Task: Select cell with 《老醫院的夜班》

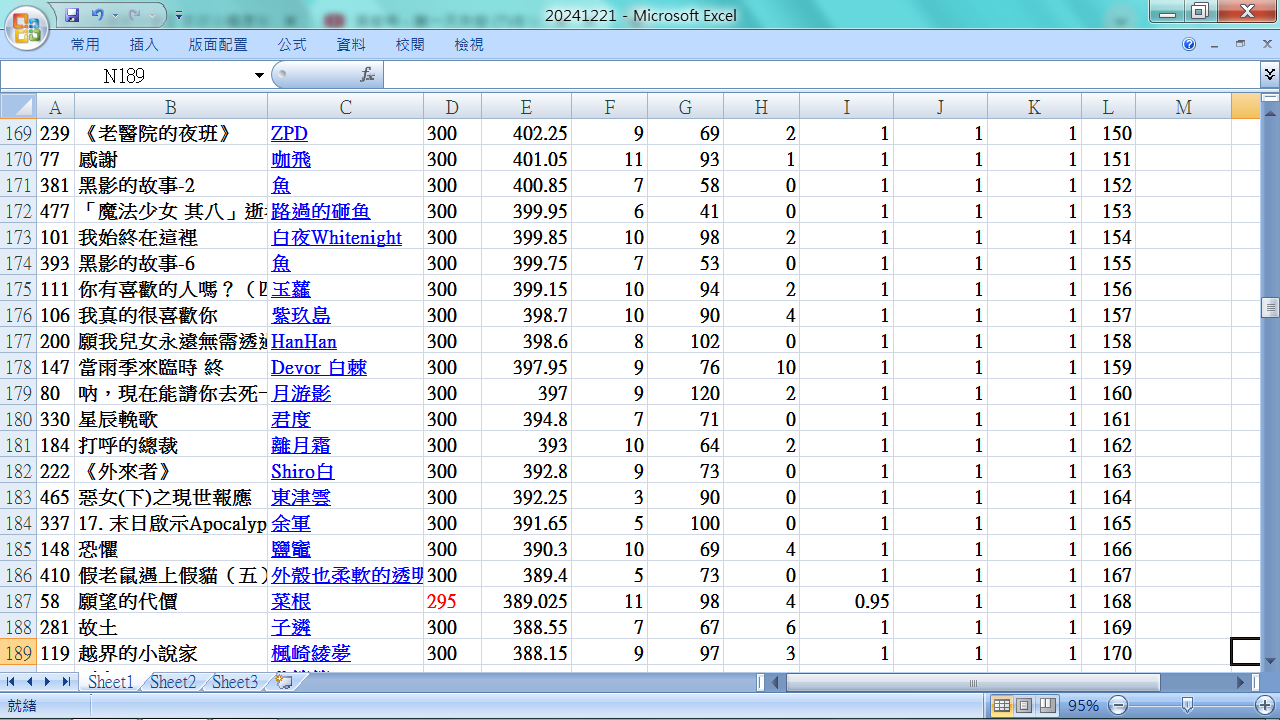Action: (171, 133)
